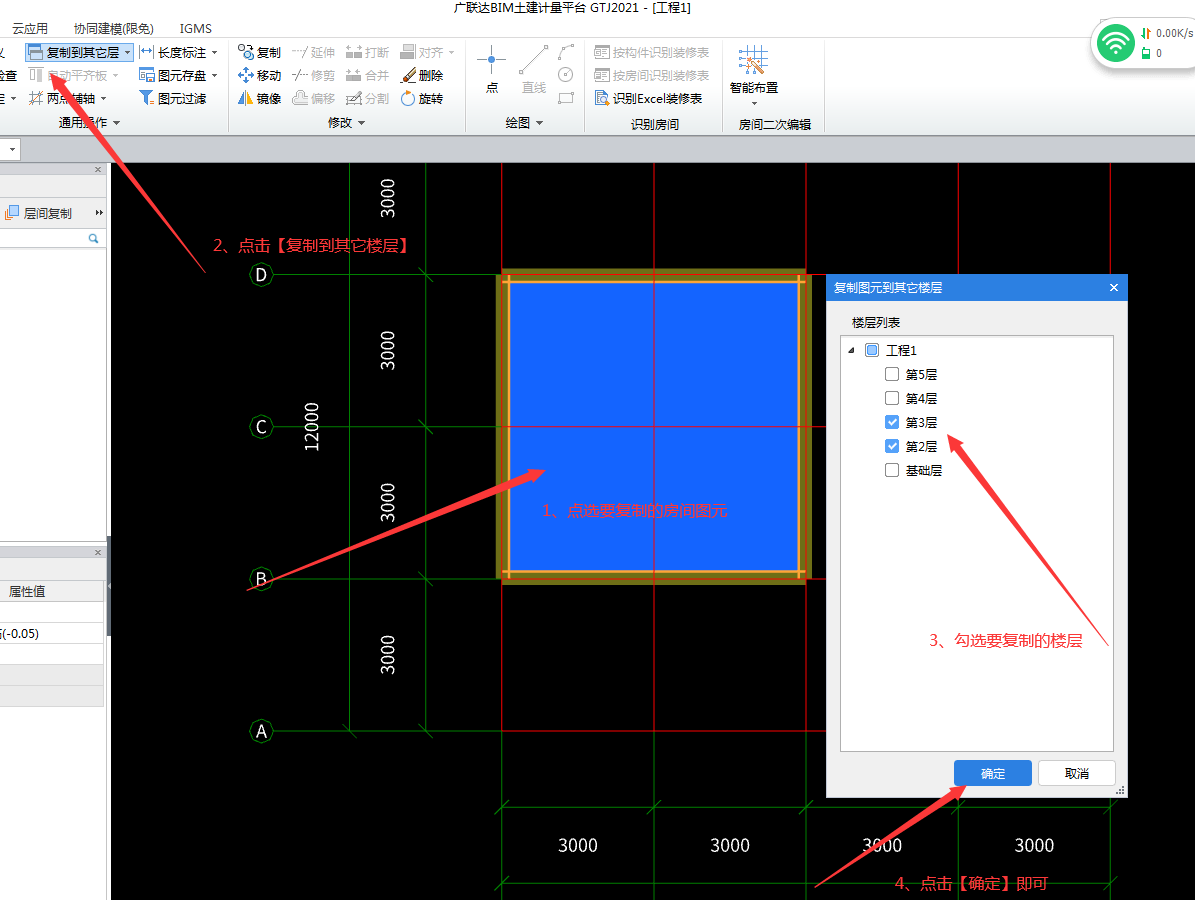Expand the 绘图 group dropdown

540,123
